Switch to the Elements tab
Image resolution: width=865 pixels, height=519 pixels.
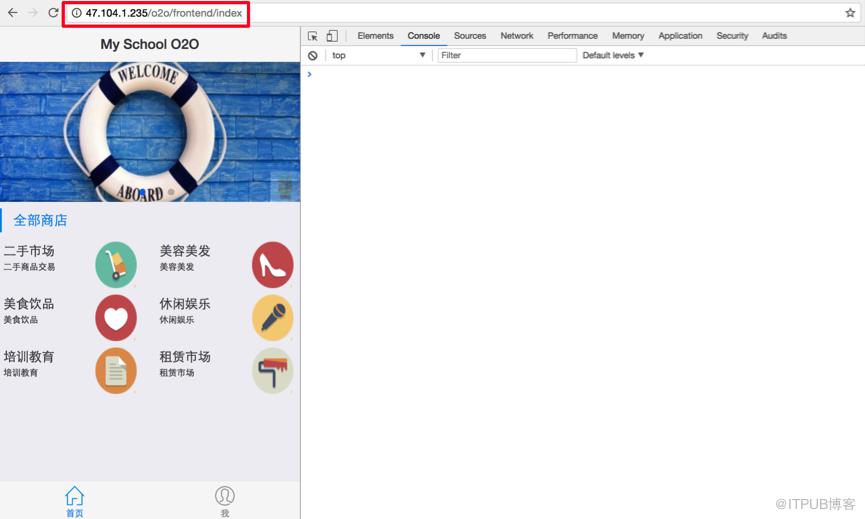click(x=375, y=36)
